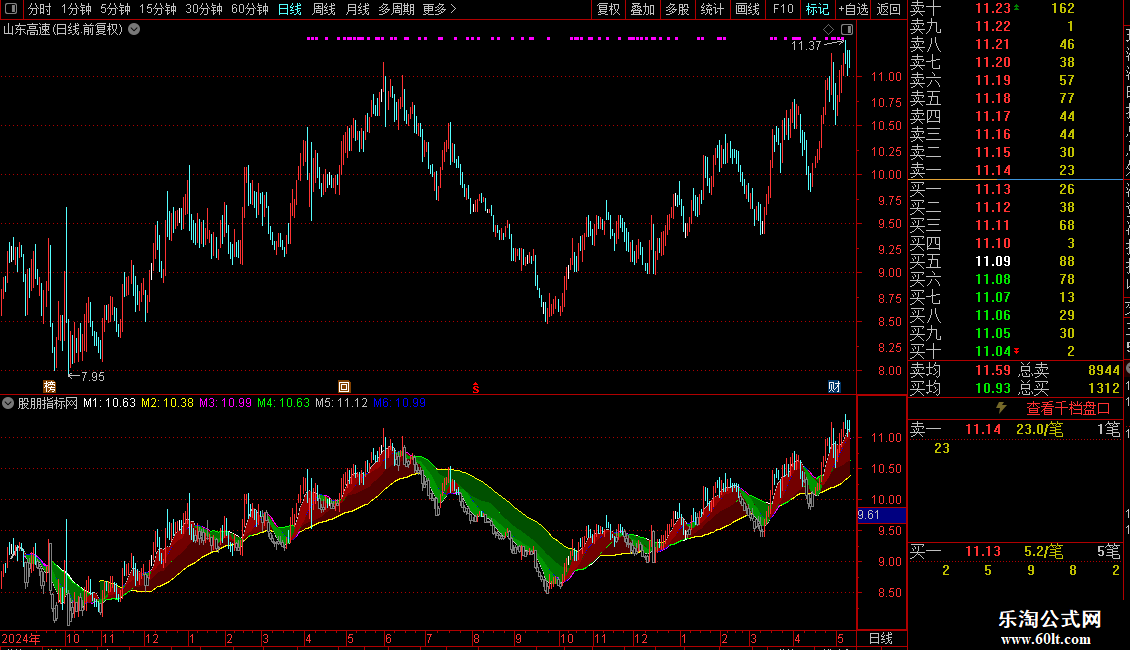This screenshot has height=650, width=1130.
Task: Toggle the 标记 mark option
Action: pyautogui.click(x=817, y=9)
